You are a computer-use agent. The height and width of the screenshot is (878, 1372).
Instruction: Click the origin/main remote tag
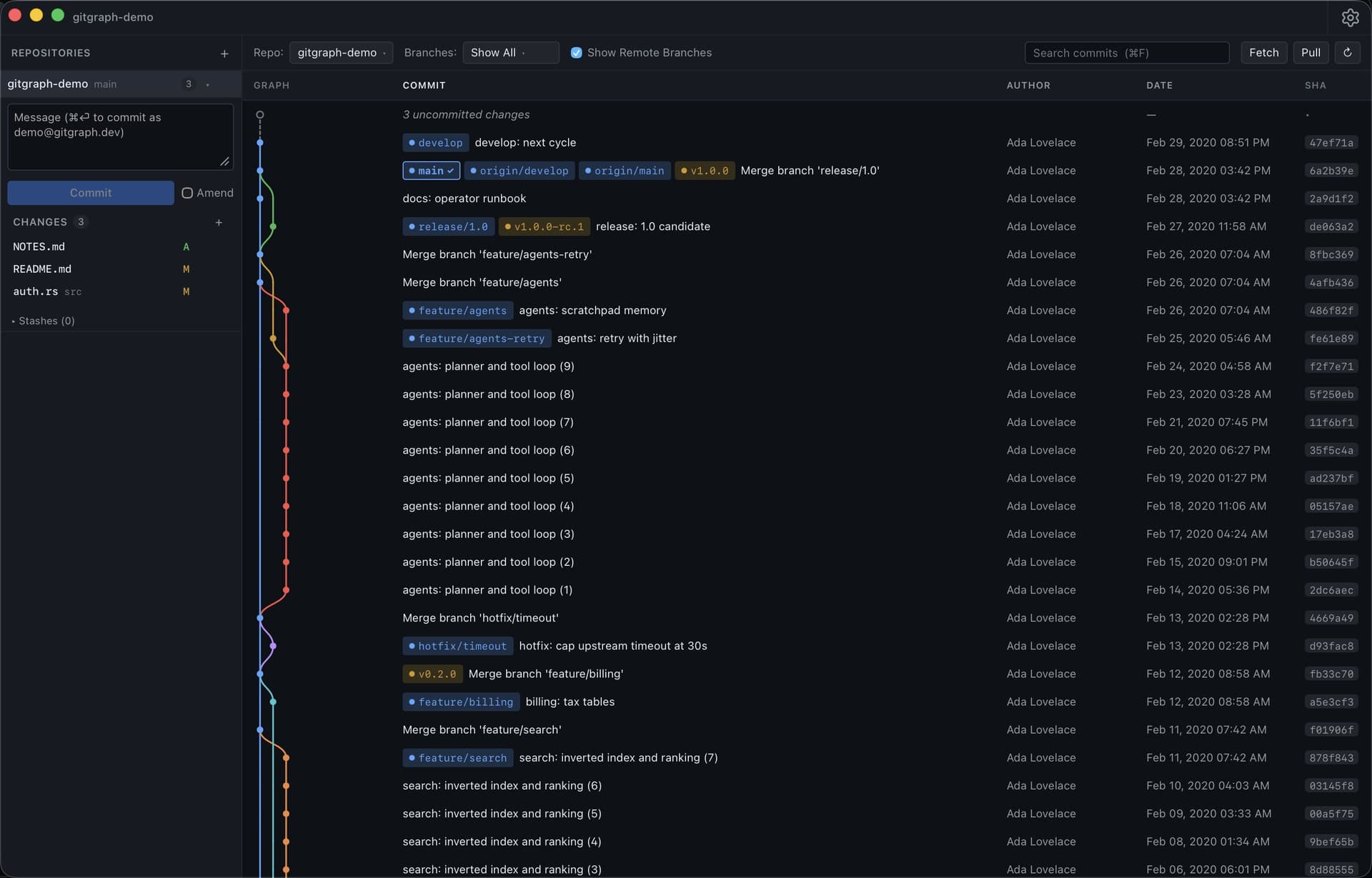click(x=625, y=171)
